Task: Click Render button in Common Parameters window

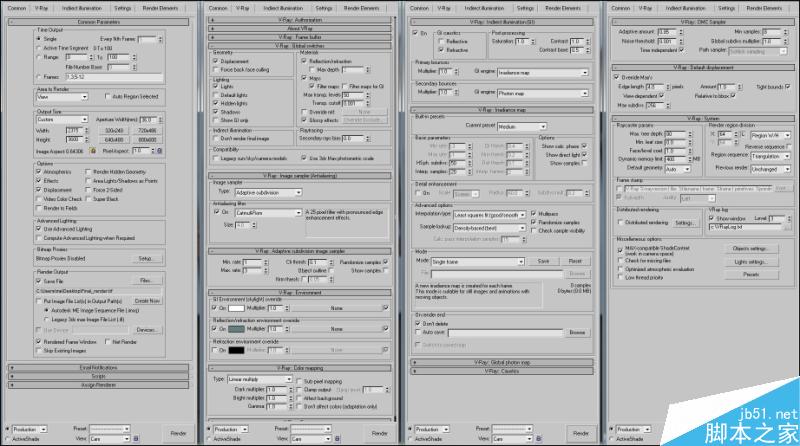Action: [178, 433]
